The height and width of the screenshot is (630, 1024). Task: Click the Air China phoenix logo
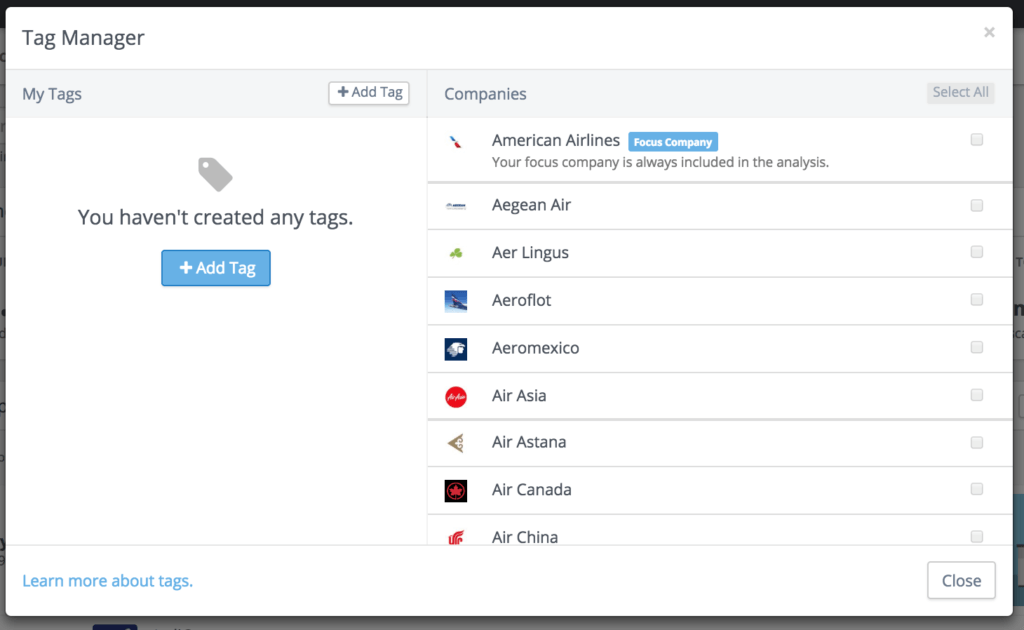tap(456, 537)
